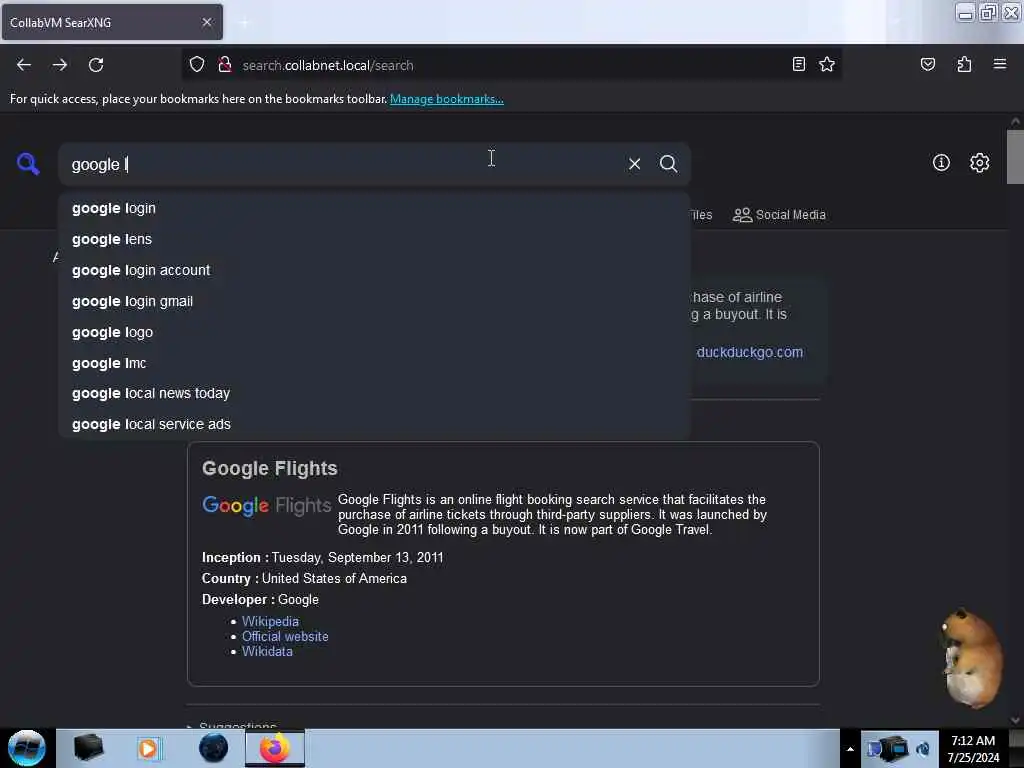Choose suggestion "google lmc"
Viewport: 1024px width, 768px height.
point(374,363)
